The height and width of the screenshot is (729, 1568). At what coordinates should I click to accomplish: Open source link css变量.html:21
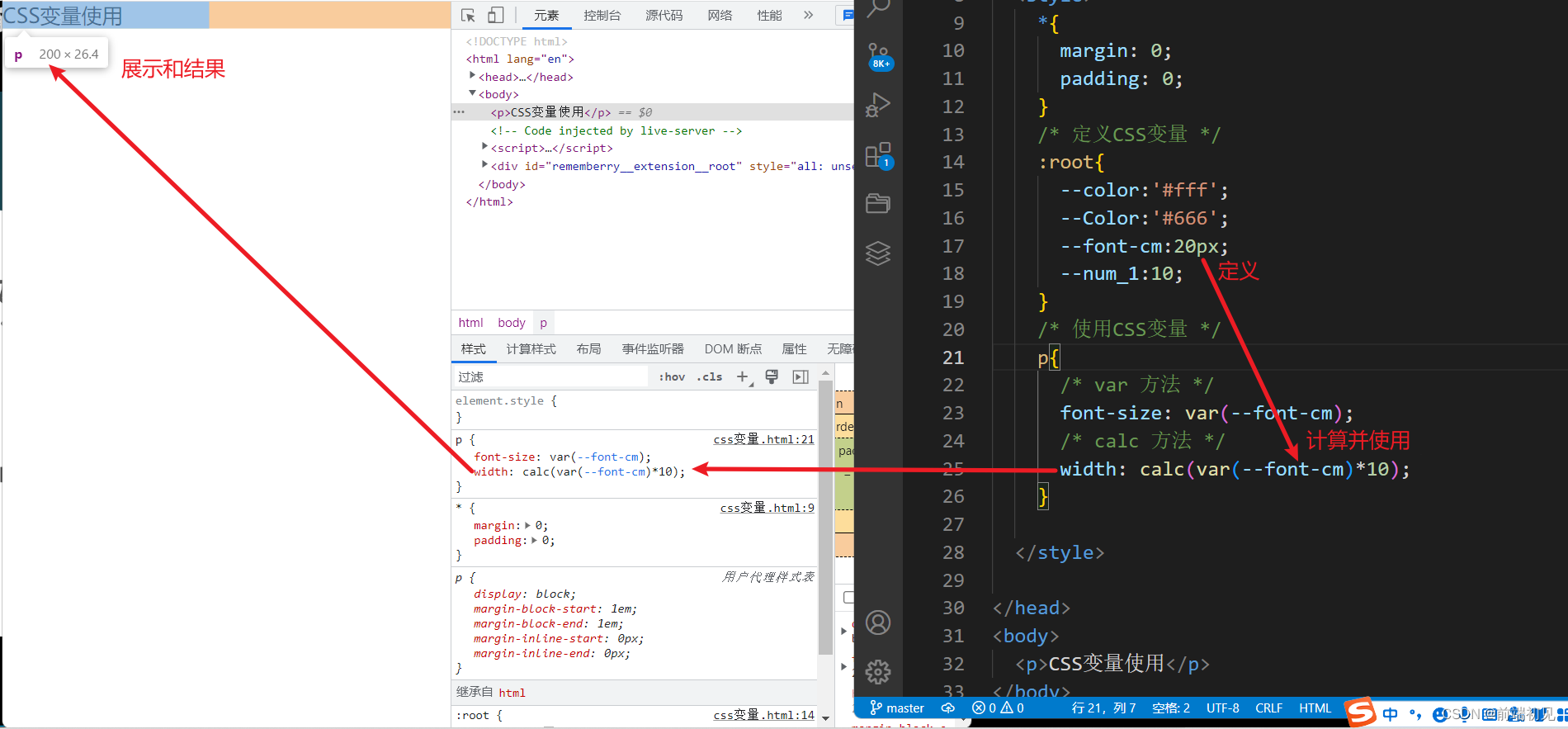(x=764, y=439)
